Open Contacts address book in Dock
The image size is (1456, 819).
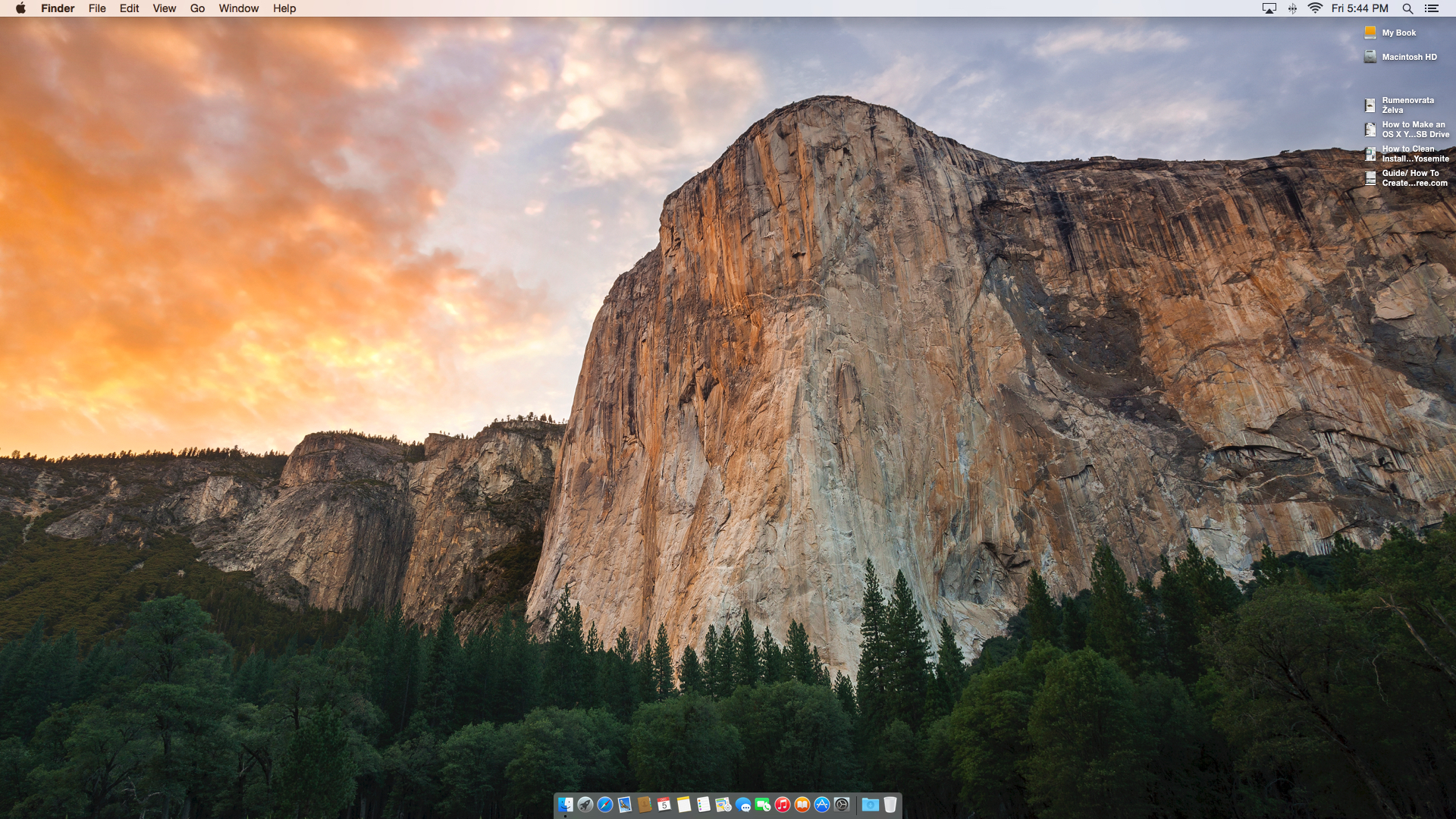[x=645, y=805]
